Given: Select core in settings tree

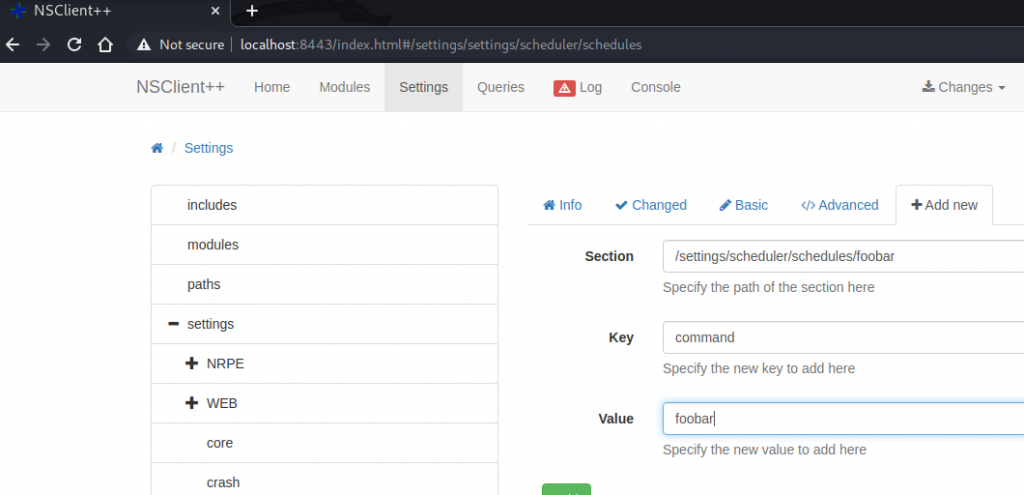Looking at the screenshot, I should (325, 443).
